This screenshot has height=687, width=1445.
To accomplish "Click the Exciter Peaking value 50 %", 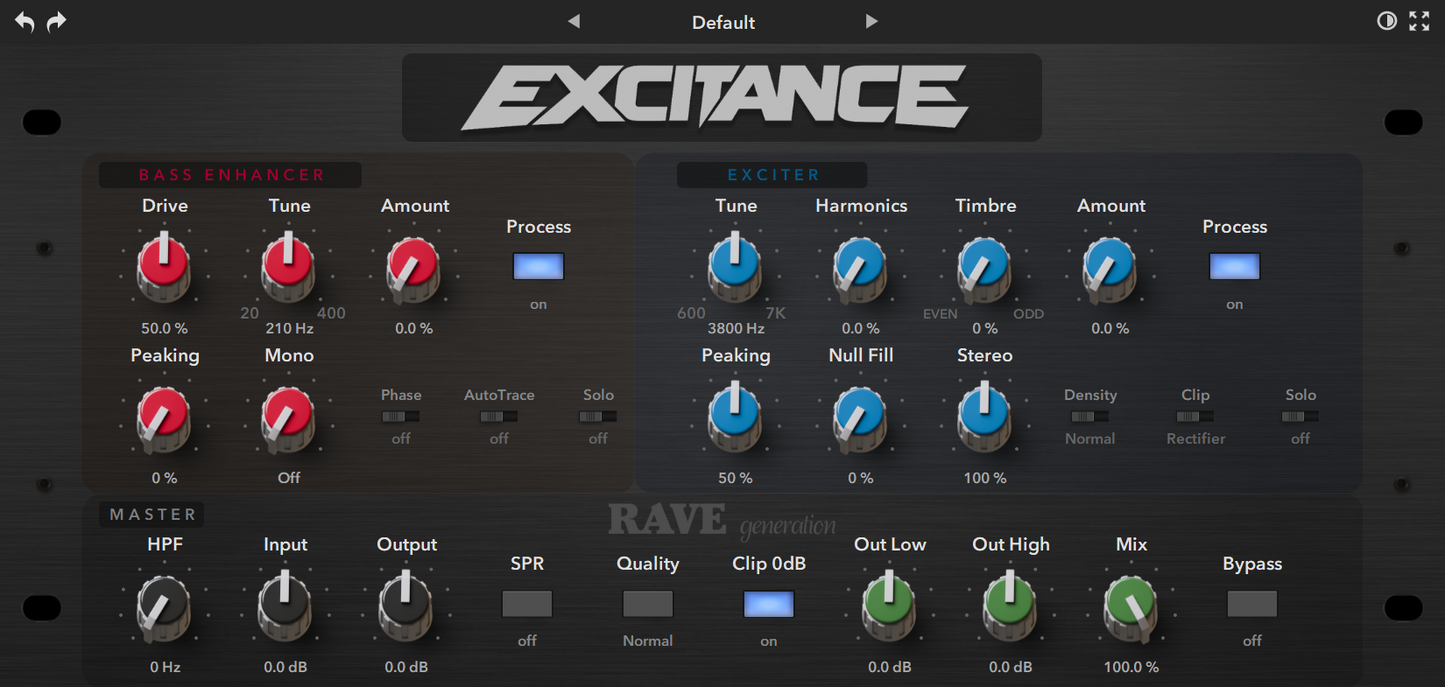I will coord(735,478).
